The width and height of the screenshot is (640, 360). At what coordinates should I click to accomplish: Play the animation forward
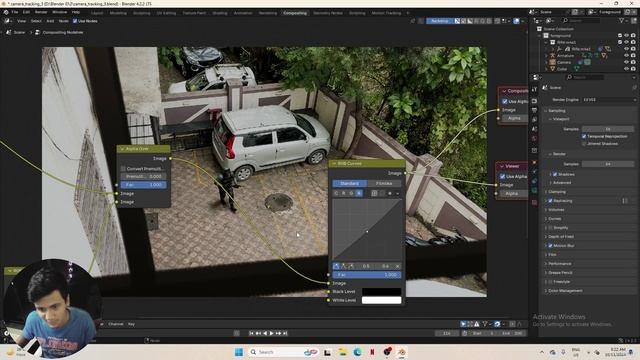click(271, 333)
